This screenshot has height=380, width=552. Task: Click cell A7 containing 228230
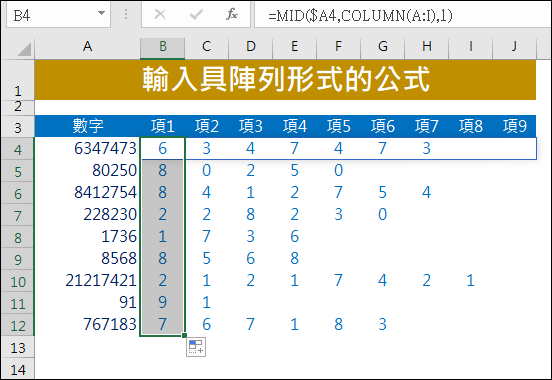click(x=87, y=214)
